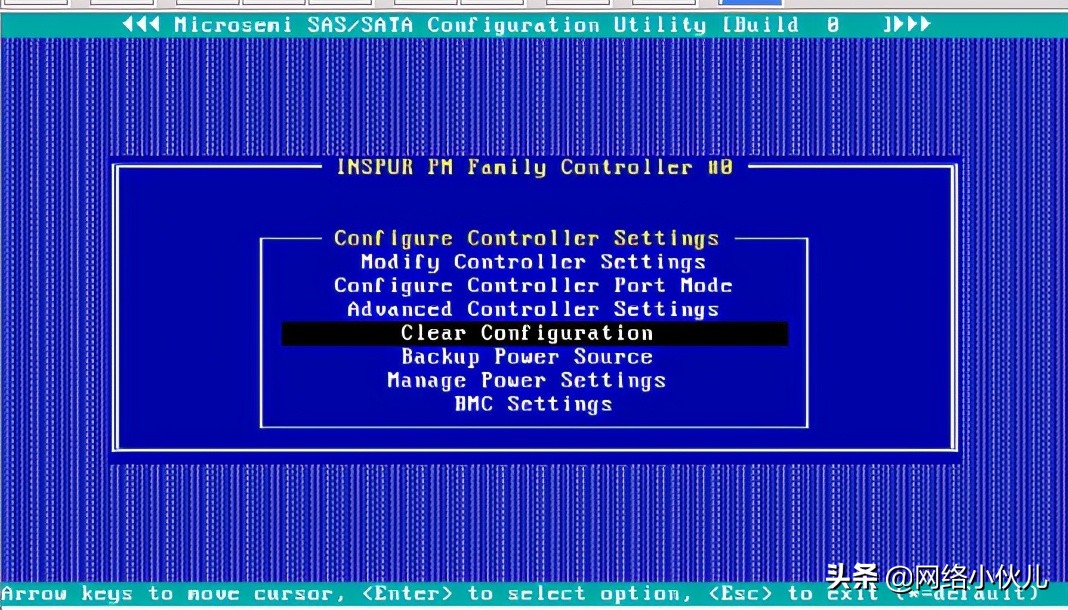Select the highlighted Clear Configuration entry
Screen dimensions: 1068x610
point(535,334)
